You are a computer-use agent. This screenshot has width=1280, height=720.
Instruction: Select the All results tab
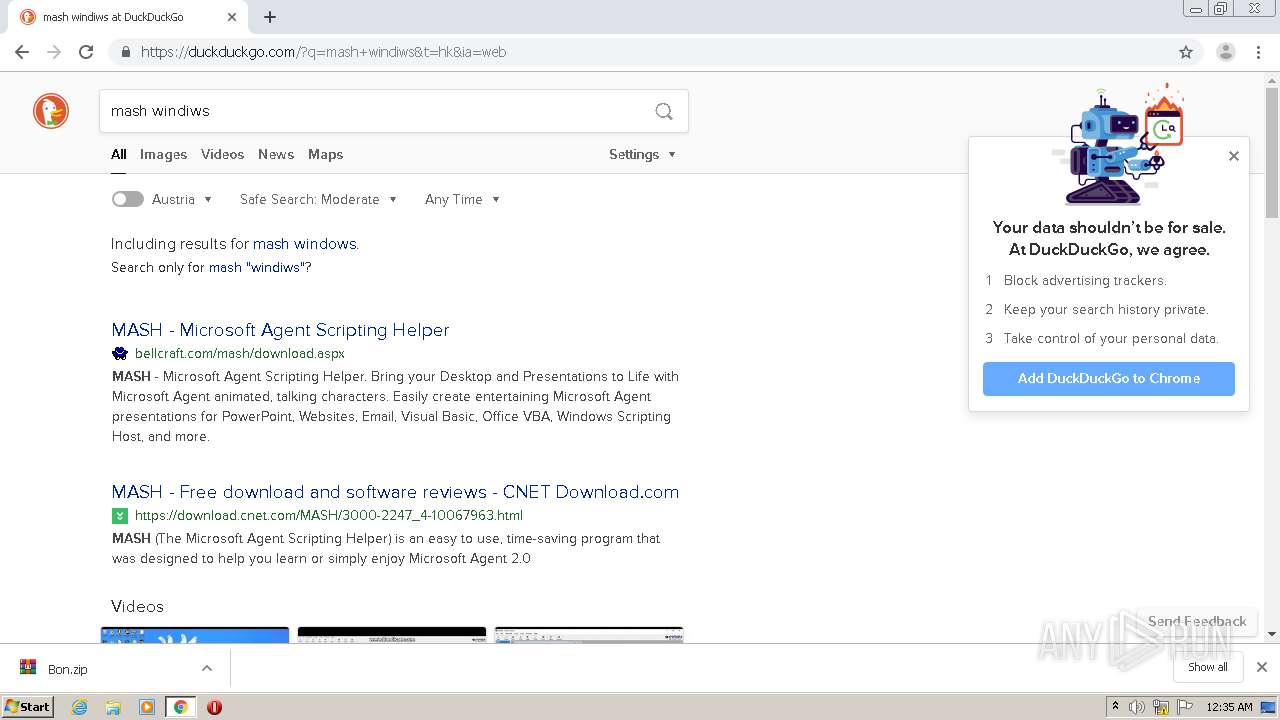(x=118, y=154)
